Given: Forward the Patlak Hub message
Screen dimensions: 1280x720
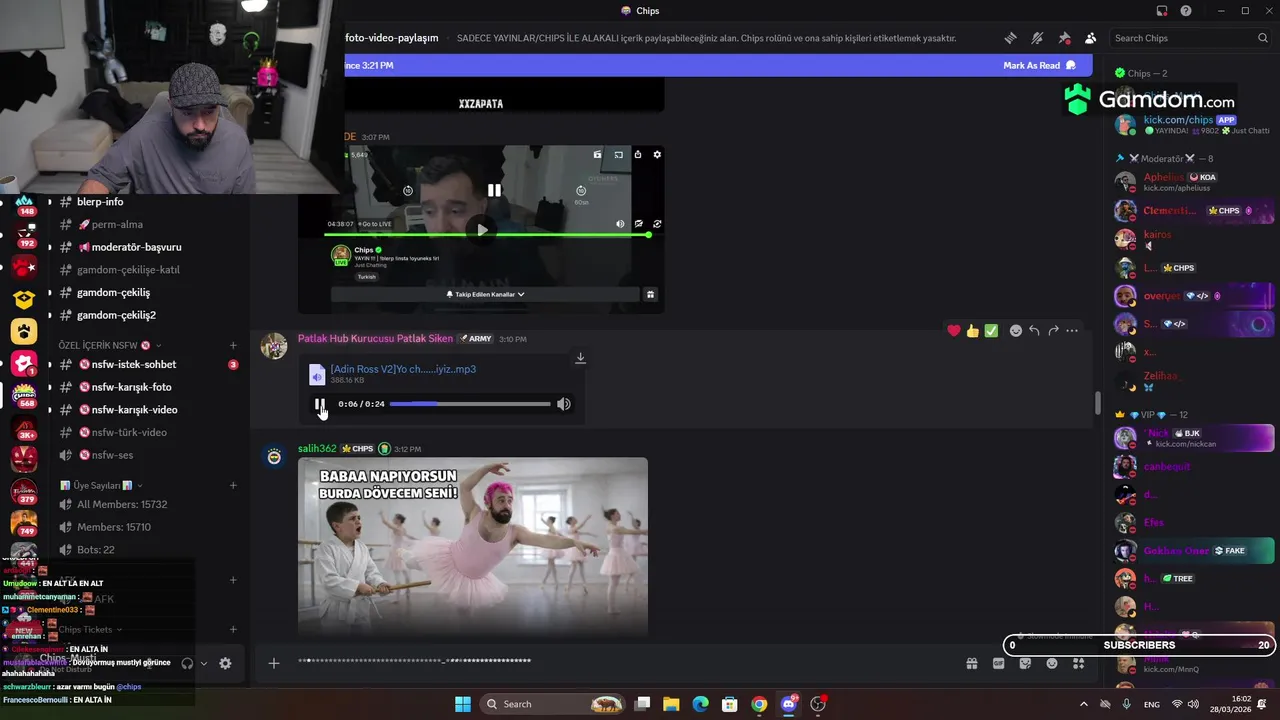Looking at the screenshot, I should coord(1053,331).
